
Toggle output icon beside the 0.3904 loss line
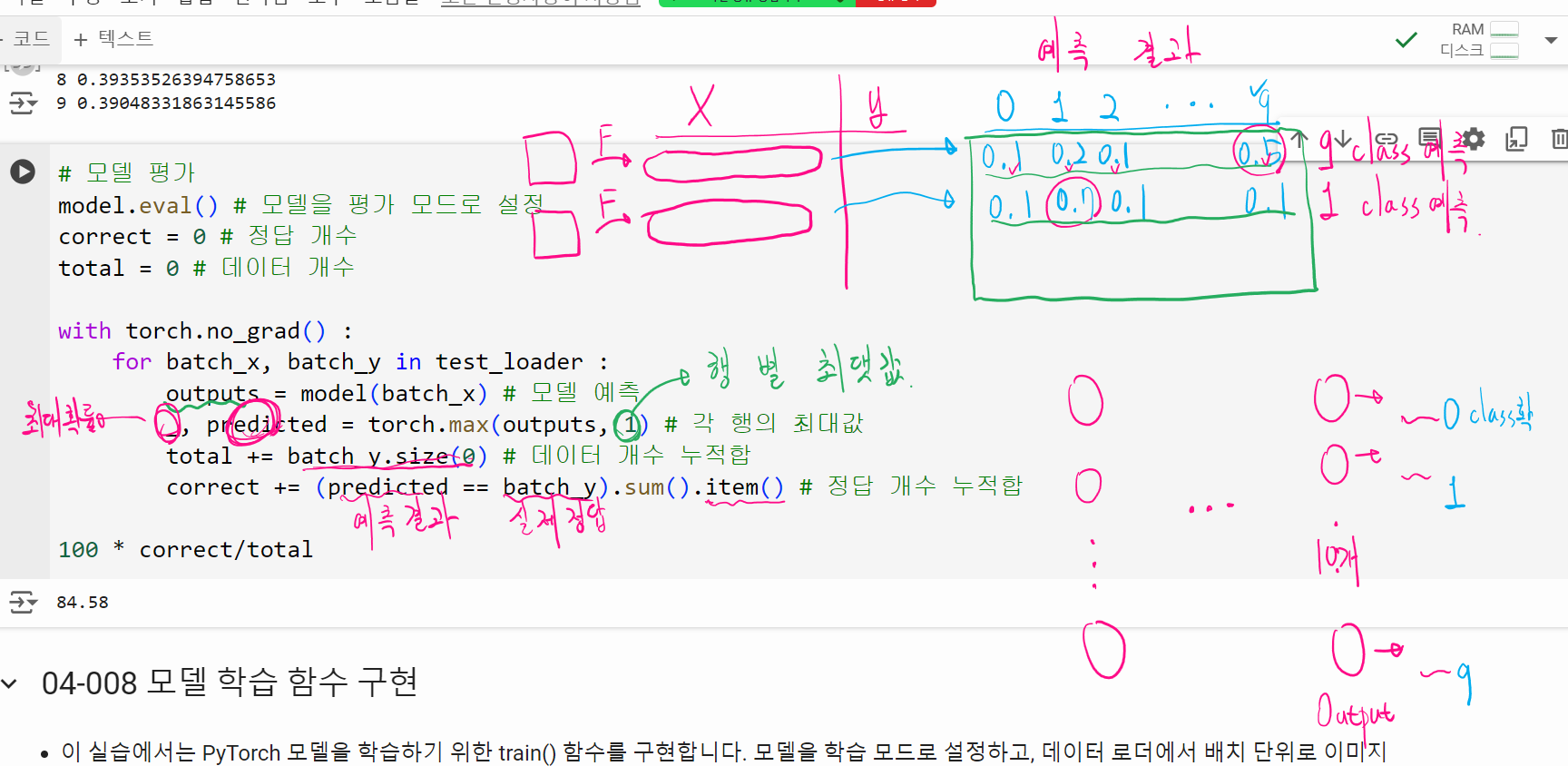pos(23,103)
